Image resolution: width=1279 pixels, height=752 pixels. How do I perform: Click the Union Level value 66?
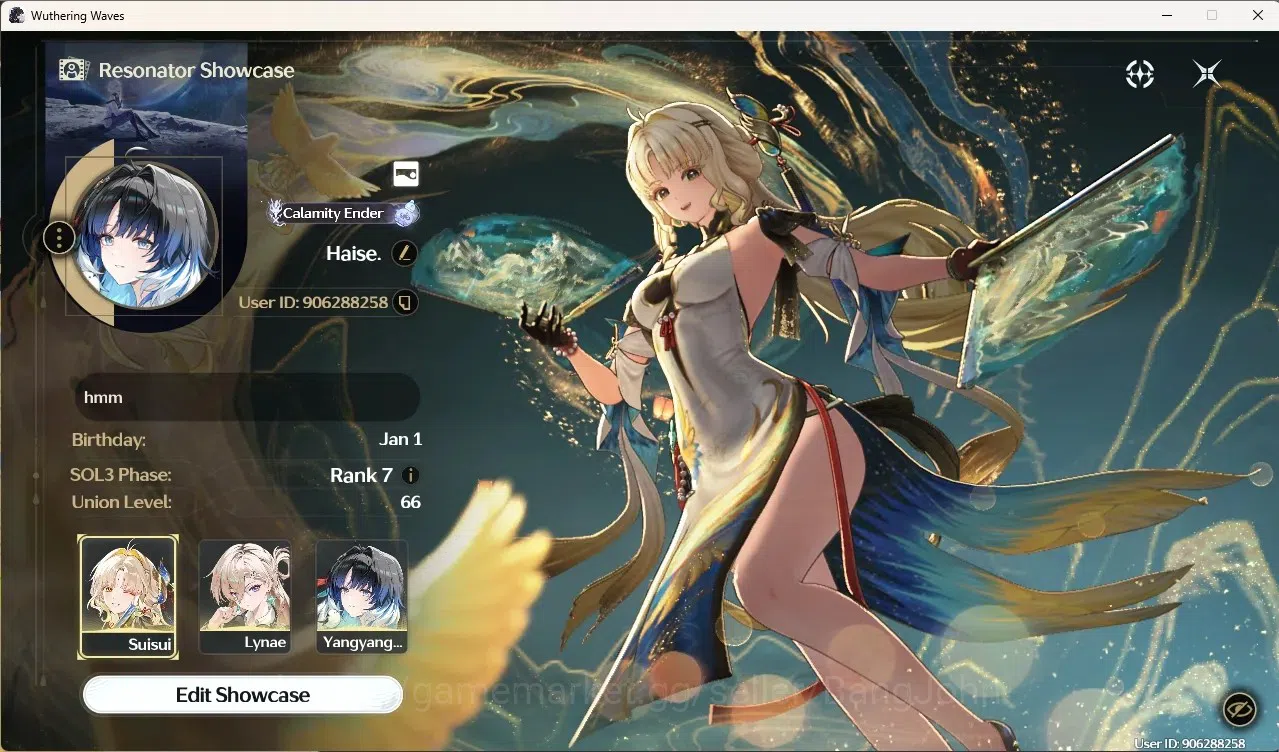410,502
